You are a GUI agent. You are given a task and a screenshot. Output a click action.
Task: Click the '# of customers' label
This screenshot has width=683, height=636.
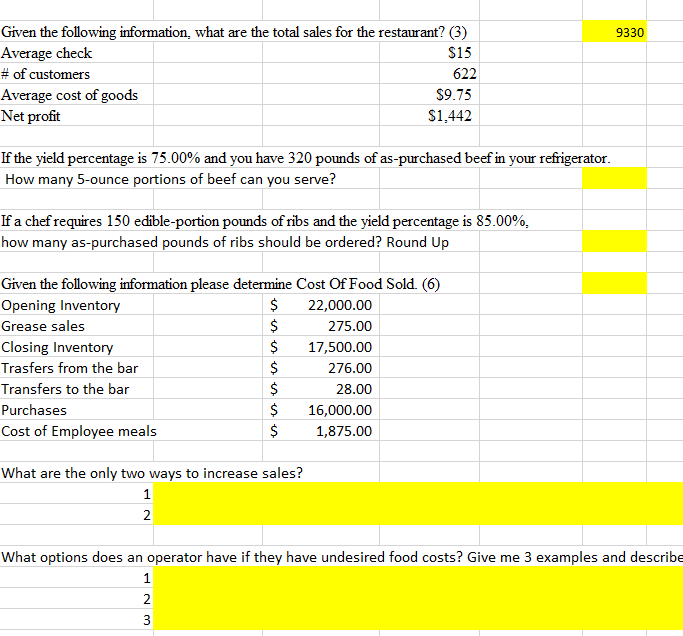point(45,74)
